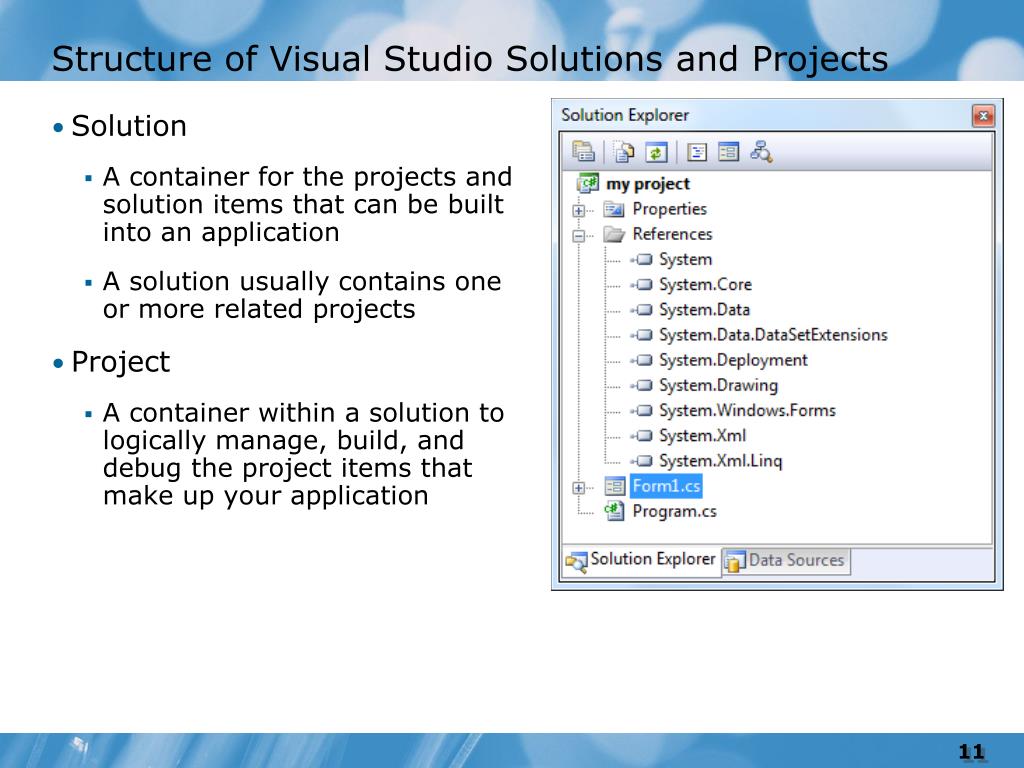The height and width of the screenshot is (768, 1024).
Task: Select the System.Drawing reference
Action: tap(718, 385)
